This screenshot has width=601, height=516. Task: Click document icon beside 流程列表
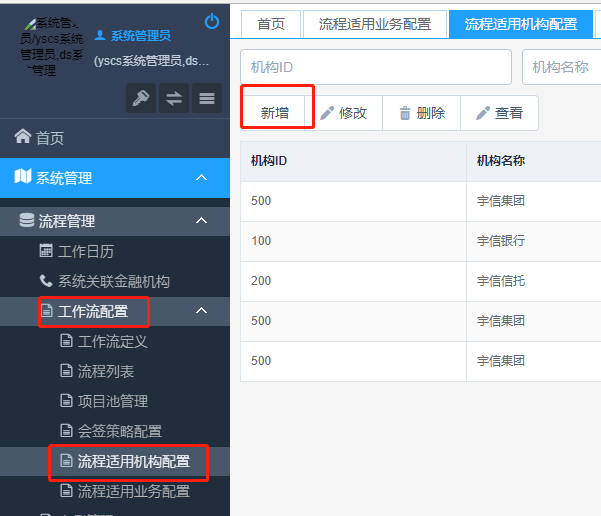pyautogui.click(x=66, y=370)
